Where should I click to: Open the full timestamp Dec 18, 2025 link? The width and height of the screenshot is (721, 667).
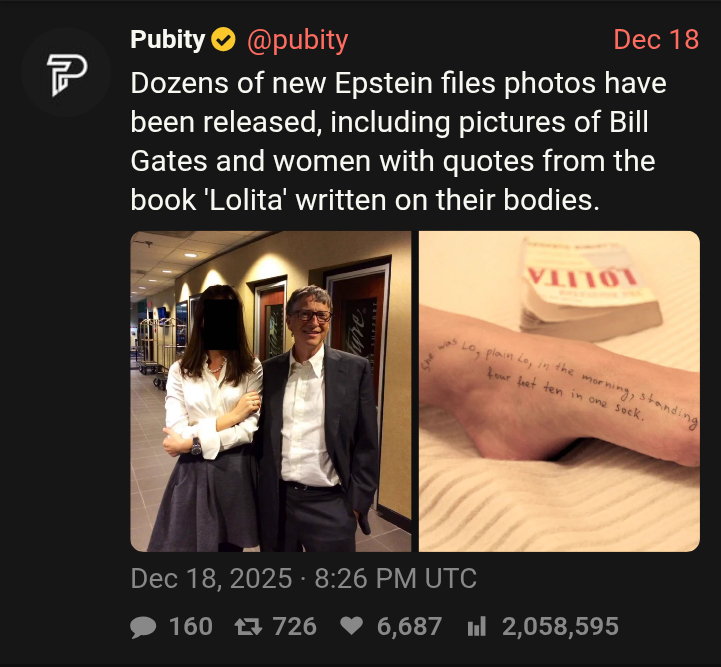(x=303, y=578)
